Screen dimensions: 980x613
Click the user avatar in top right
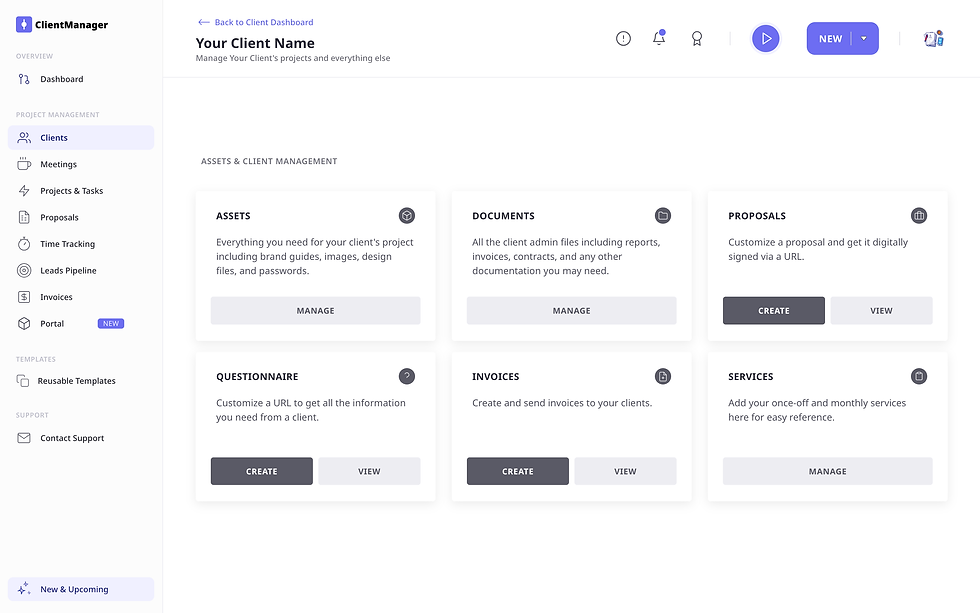tap(933, 38)
